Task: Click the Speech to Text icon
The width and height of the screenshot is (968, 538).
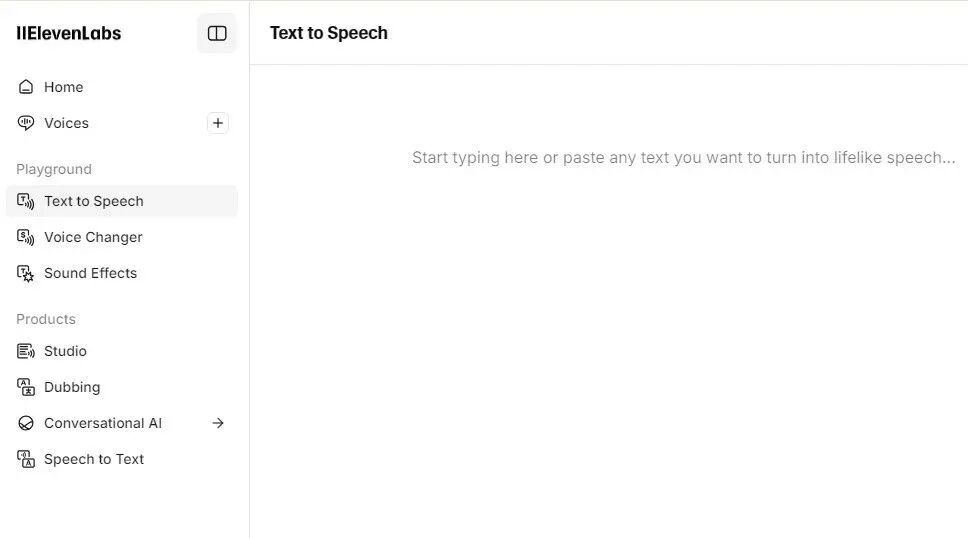Action: pyautogui.click(x=26, y=459)
